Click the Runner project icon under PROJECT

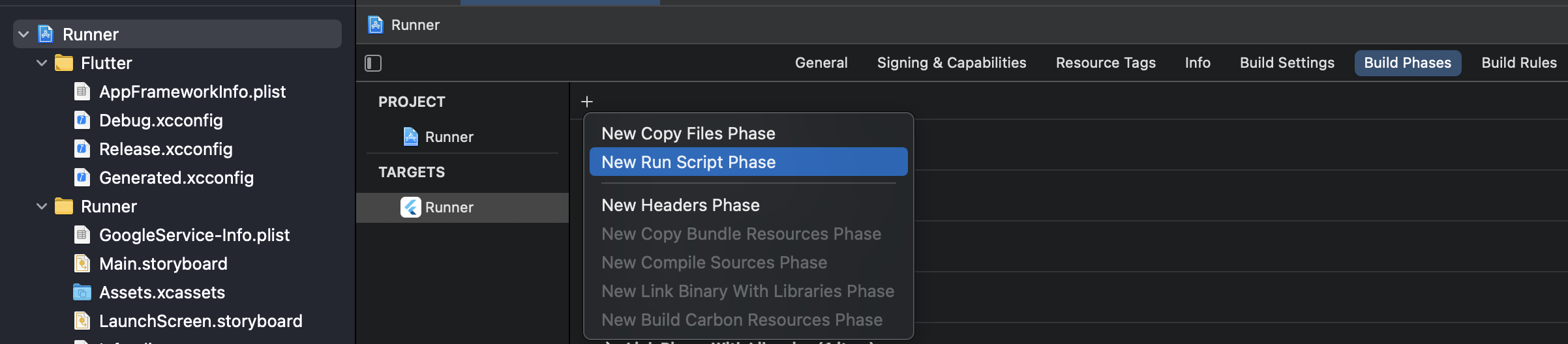[x=411, y=137]
